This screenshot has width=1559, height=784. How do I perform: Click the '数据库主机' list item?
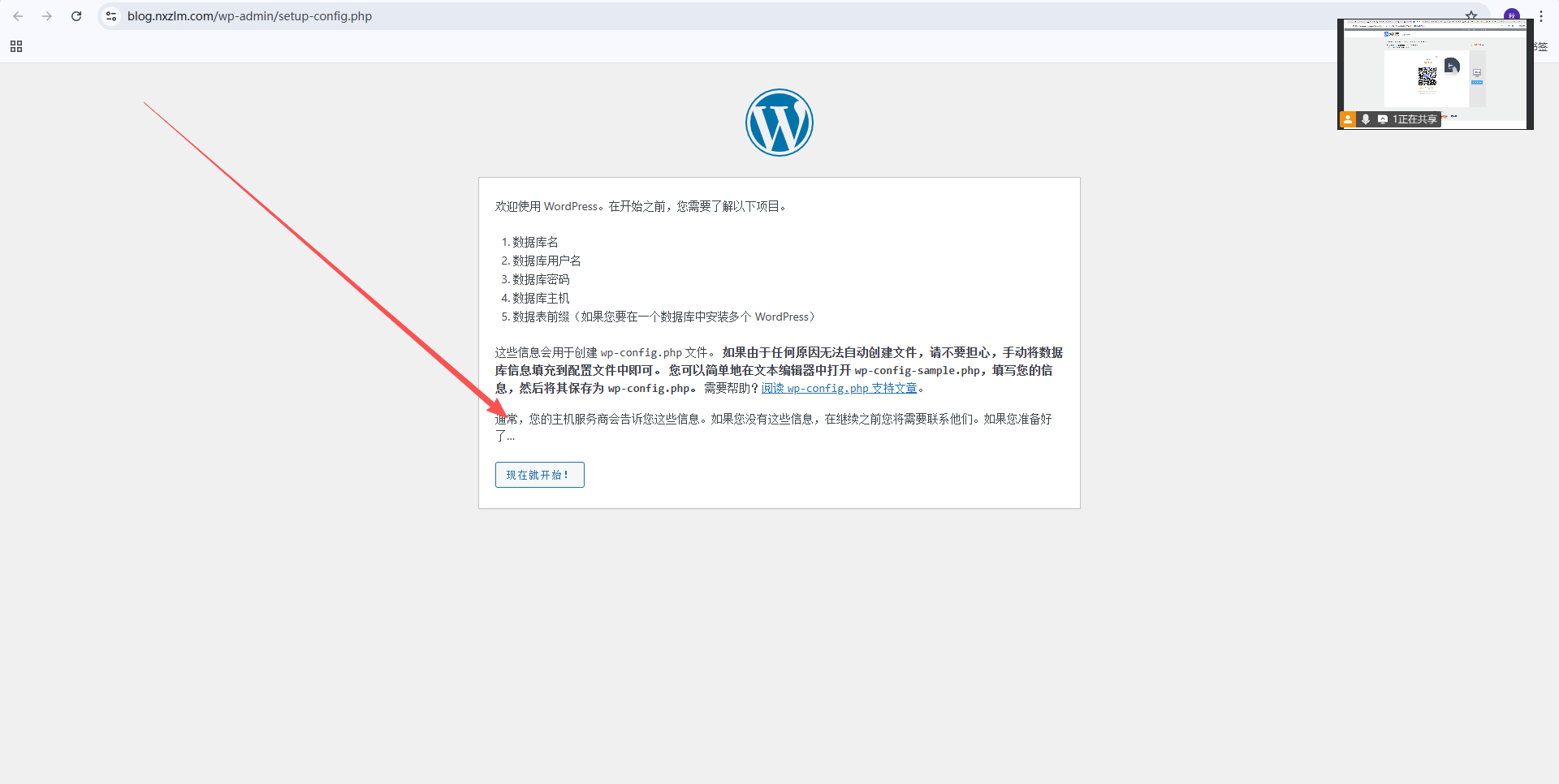[x=541, y=299]
